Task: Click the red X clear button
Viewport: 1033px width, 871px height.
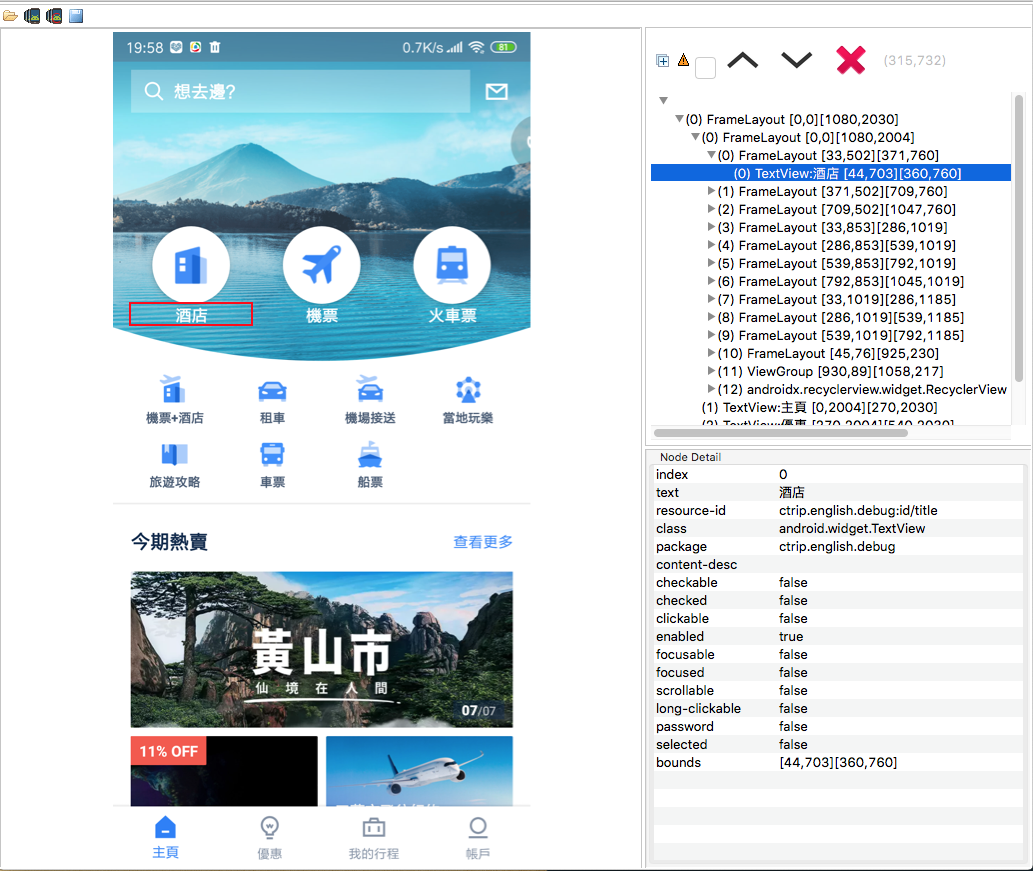Action: tap(851, 60)
